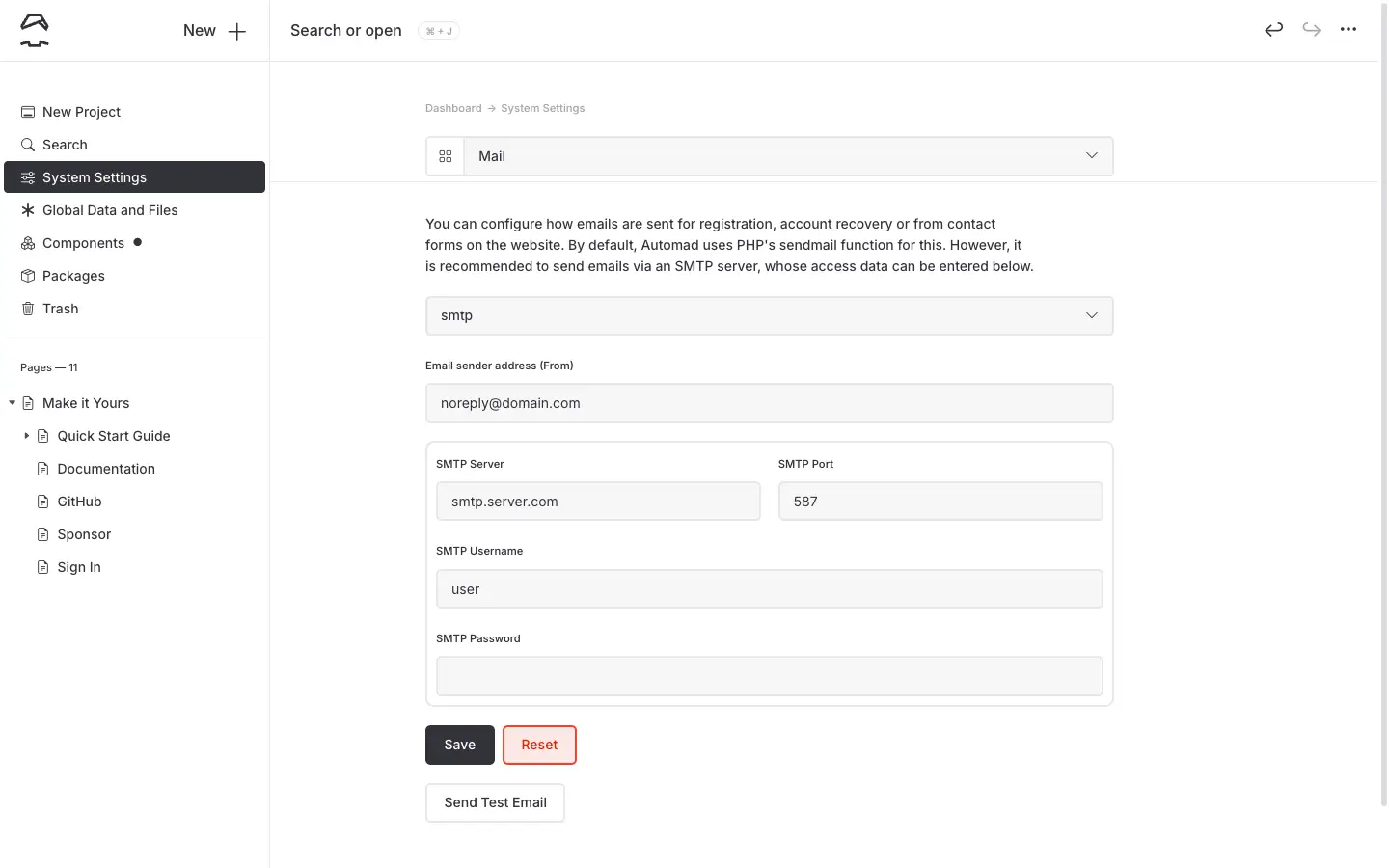Viewport: 1389px width, 868px height.
Task: Click the SMTP Password input field
Action: [769, 676]
